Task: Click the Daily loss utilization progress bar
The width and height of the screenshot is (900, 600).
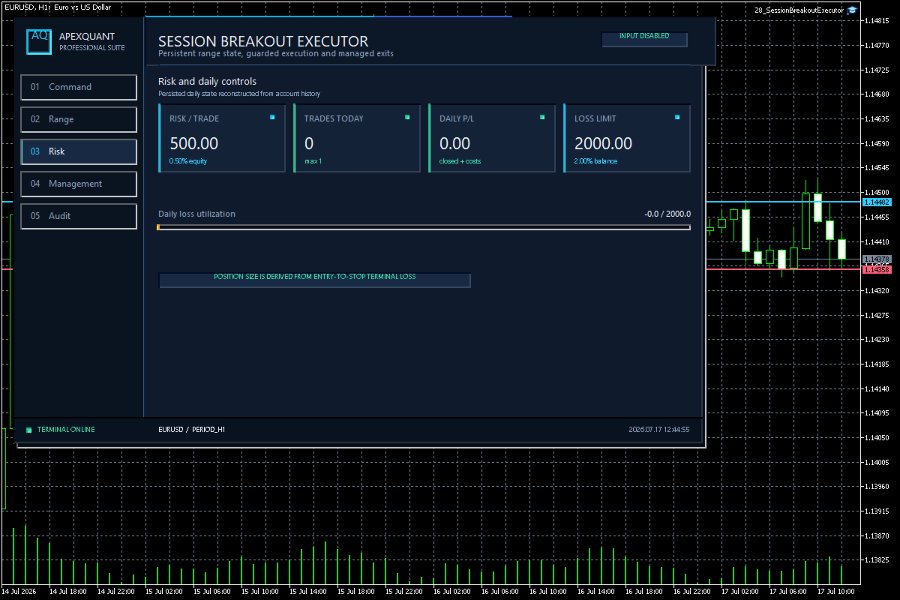Action: tap(424, 227)
